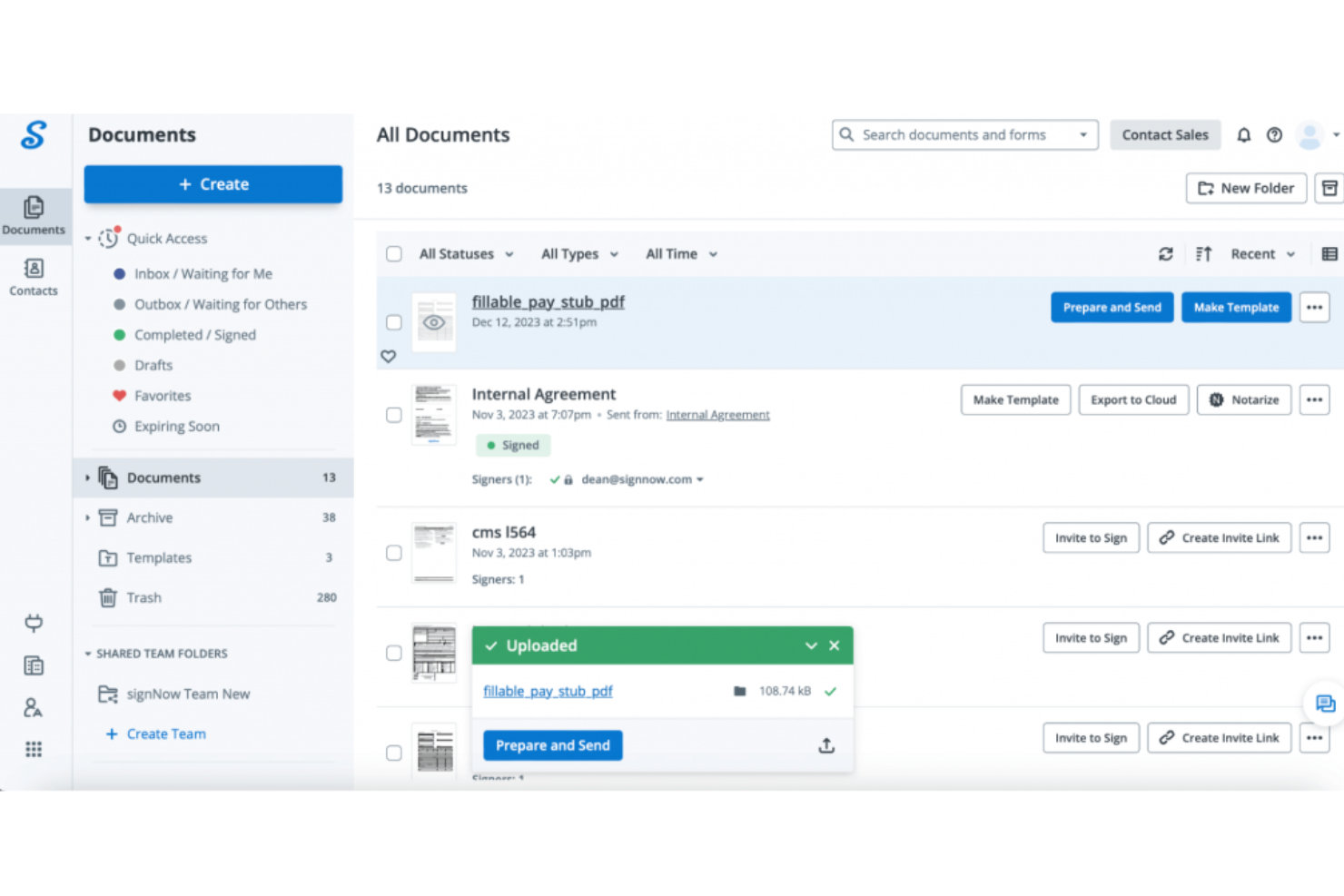This screenshot has height=896, width=1344.
Task: Select the cms I564 document checkbox
Action: click(x=394, y=553)
